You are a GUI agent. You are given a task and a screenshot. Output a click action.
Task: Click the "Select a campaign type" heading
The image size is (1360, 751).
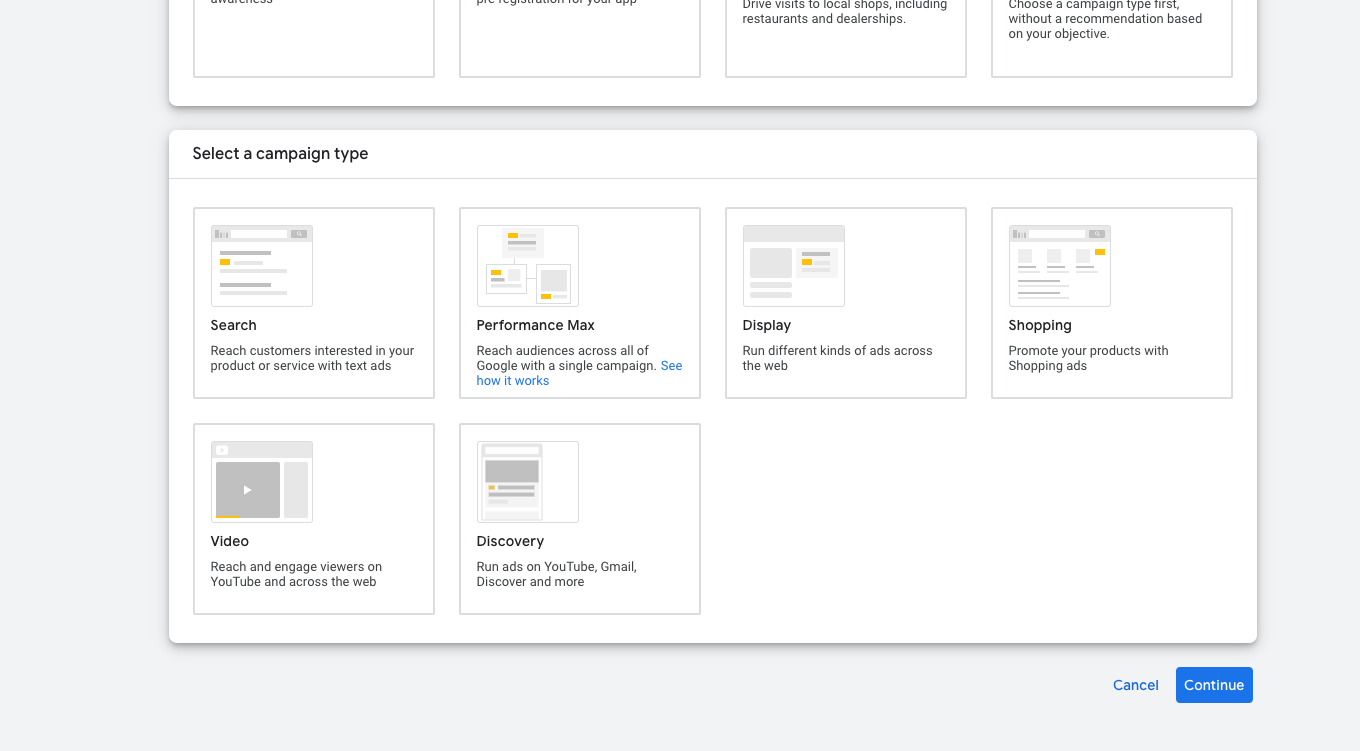pyautogui.click(x=281, y=154)
